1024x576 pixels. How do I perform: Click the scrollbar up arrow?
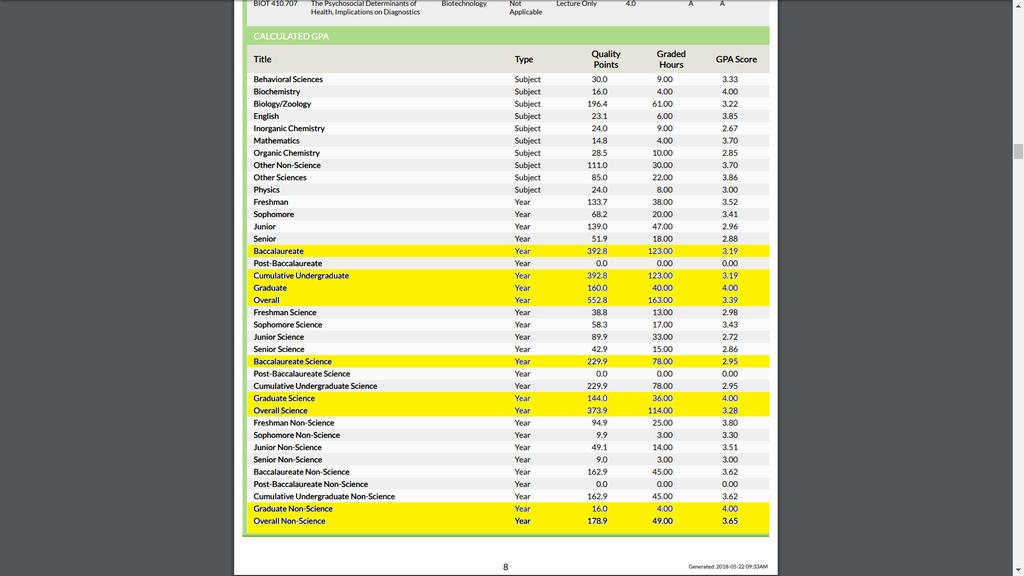point(1018,4)
